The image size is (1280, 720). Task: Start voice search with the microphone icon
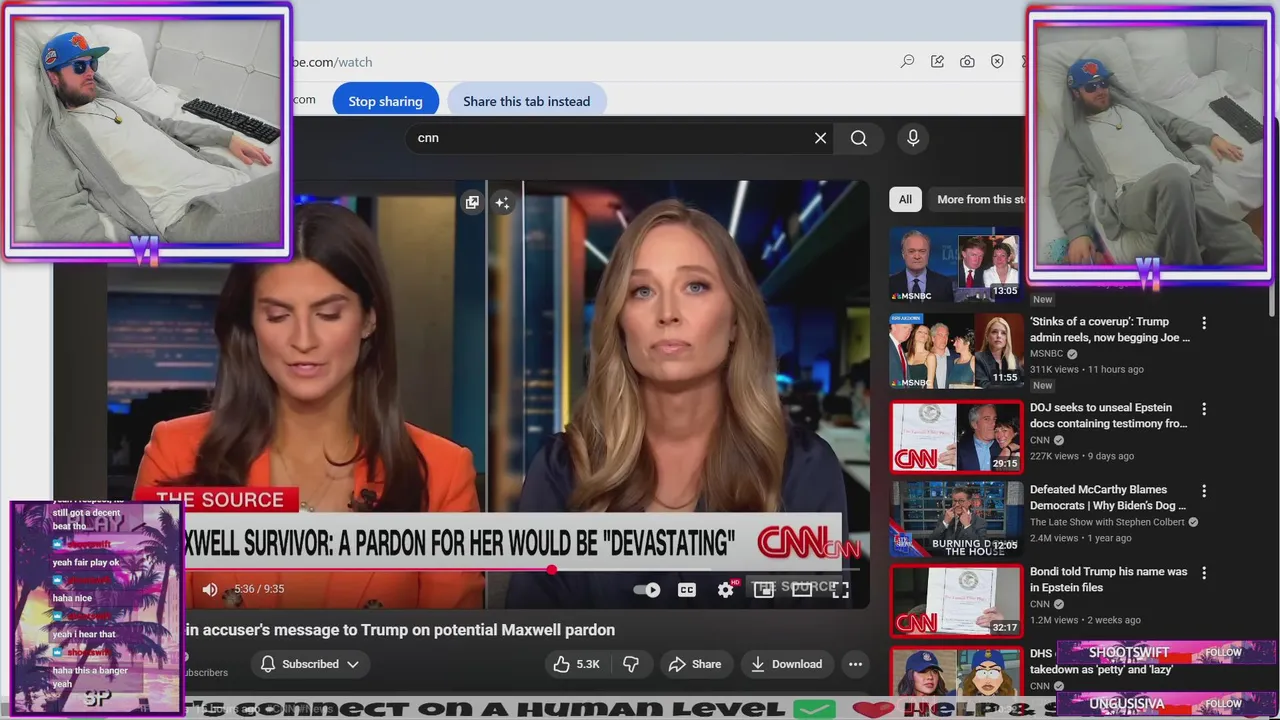click(x=913, y=138)
